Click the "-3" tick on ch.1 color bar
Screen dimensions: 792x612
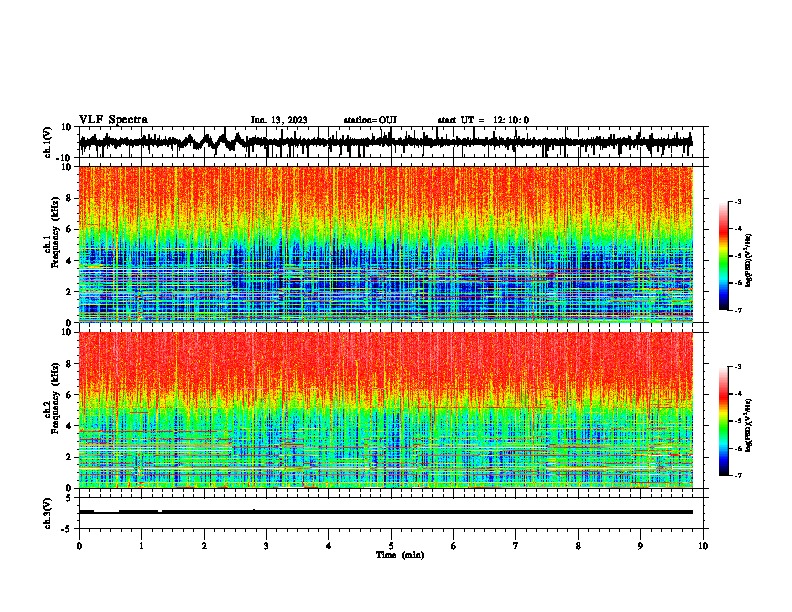coord(738,202)
